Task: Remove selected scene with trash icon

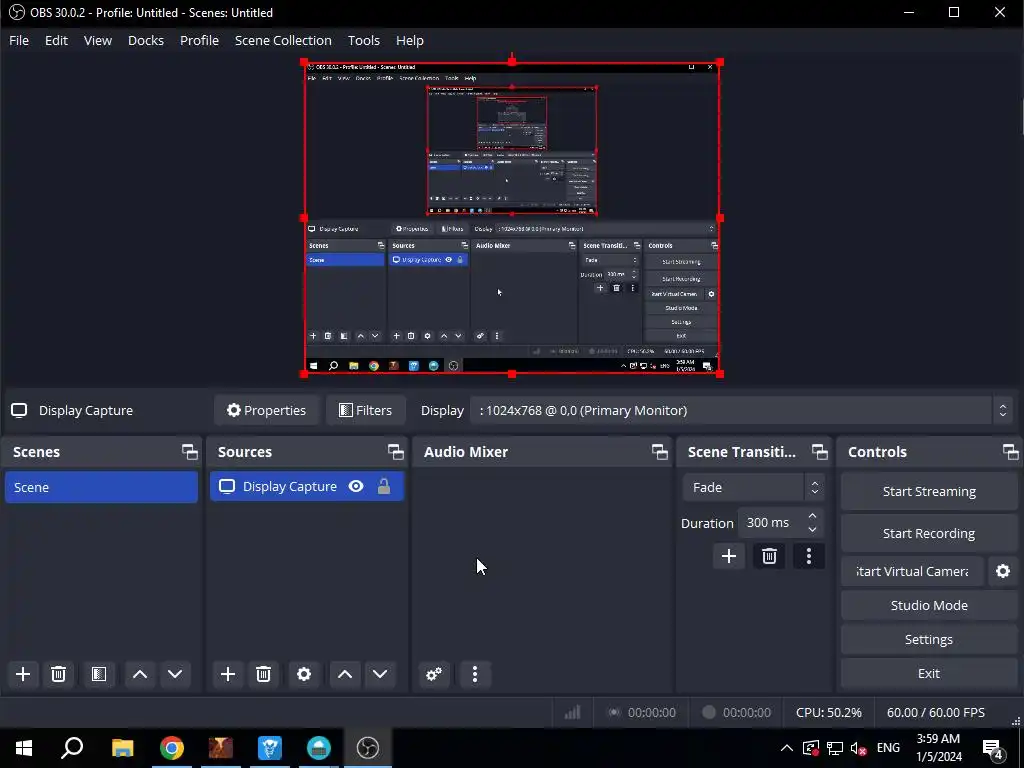Action: 58,674
